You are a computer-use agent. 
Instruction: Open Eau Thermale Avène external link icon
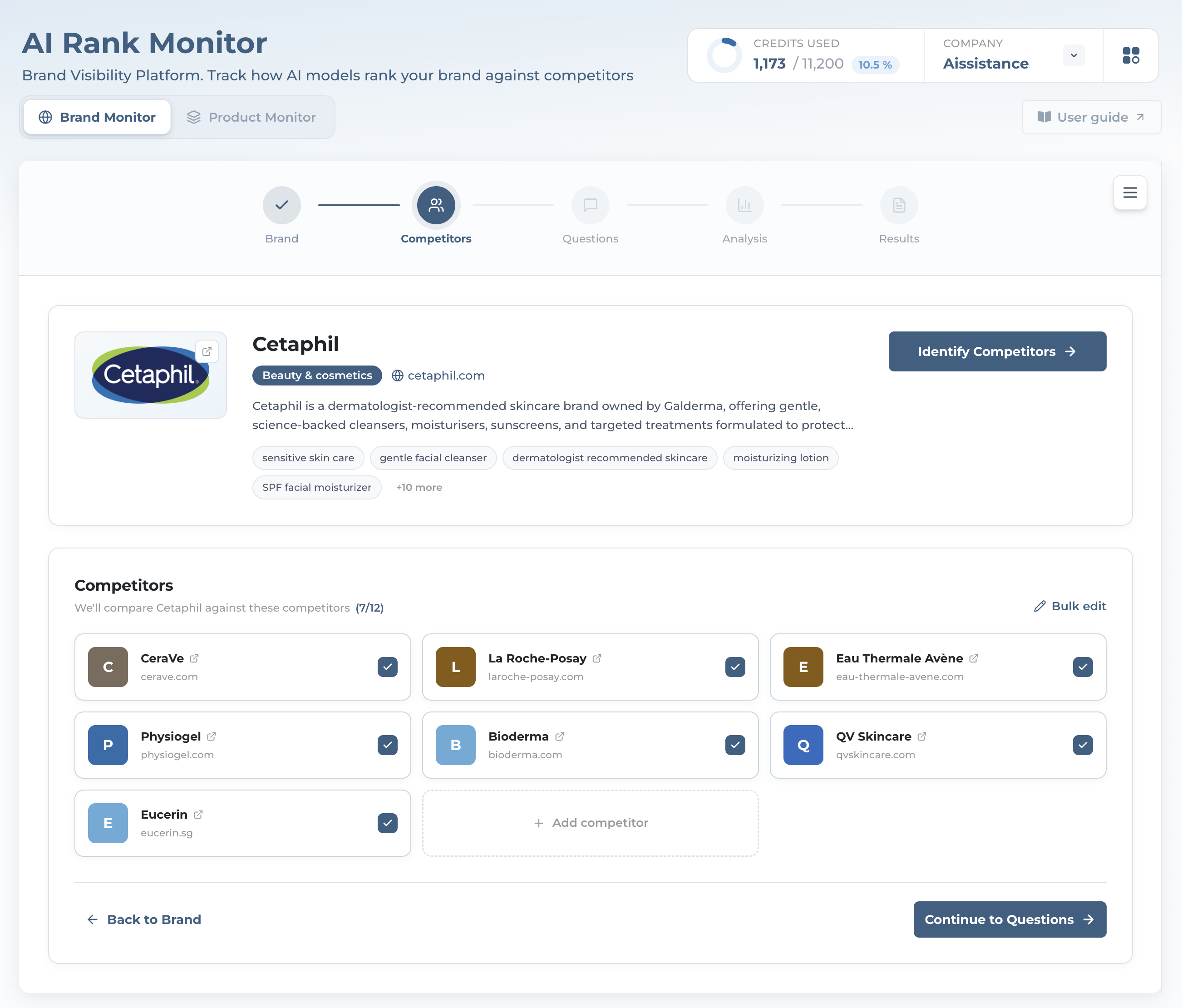974,658
